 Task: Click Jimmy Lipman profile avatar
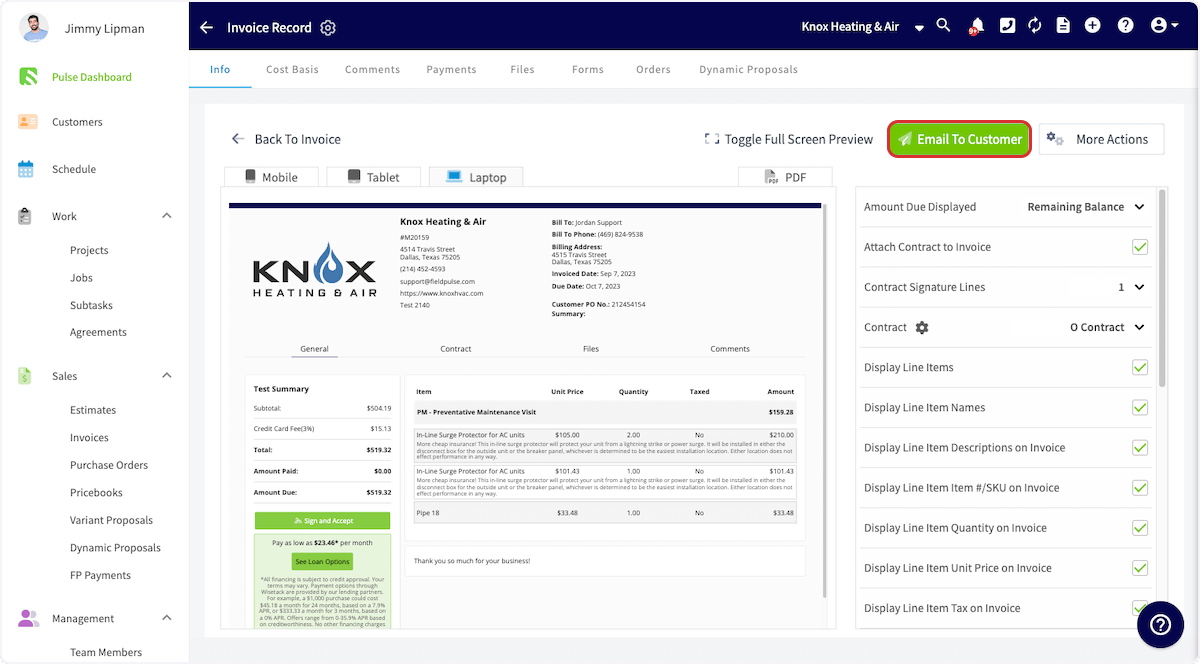(x=34, y=28)
